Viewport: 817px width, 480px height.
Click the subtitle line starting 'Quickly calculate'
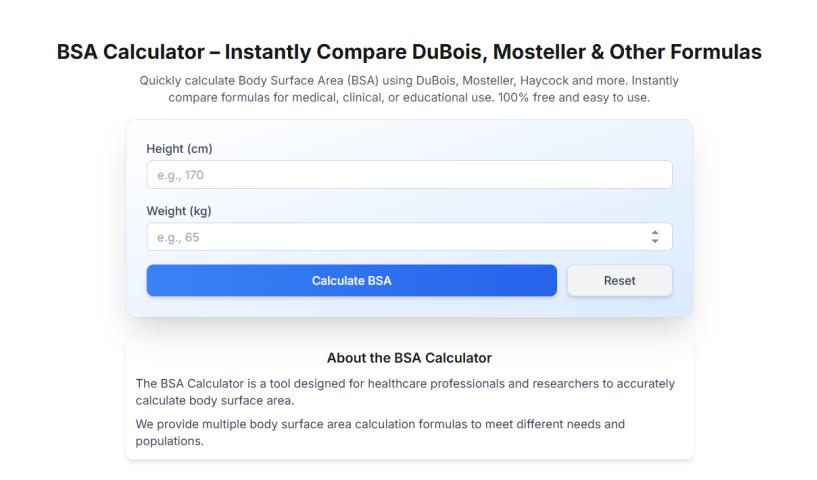pos(409,80)
